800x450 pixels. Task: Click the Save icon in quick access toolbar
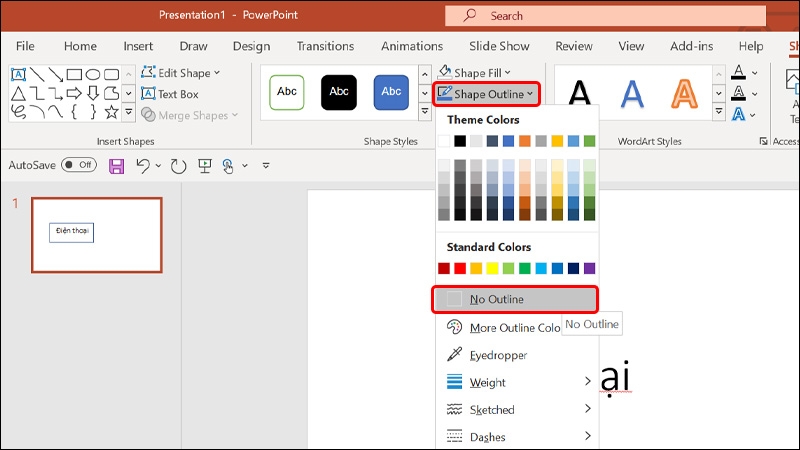point(116,166)
